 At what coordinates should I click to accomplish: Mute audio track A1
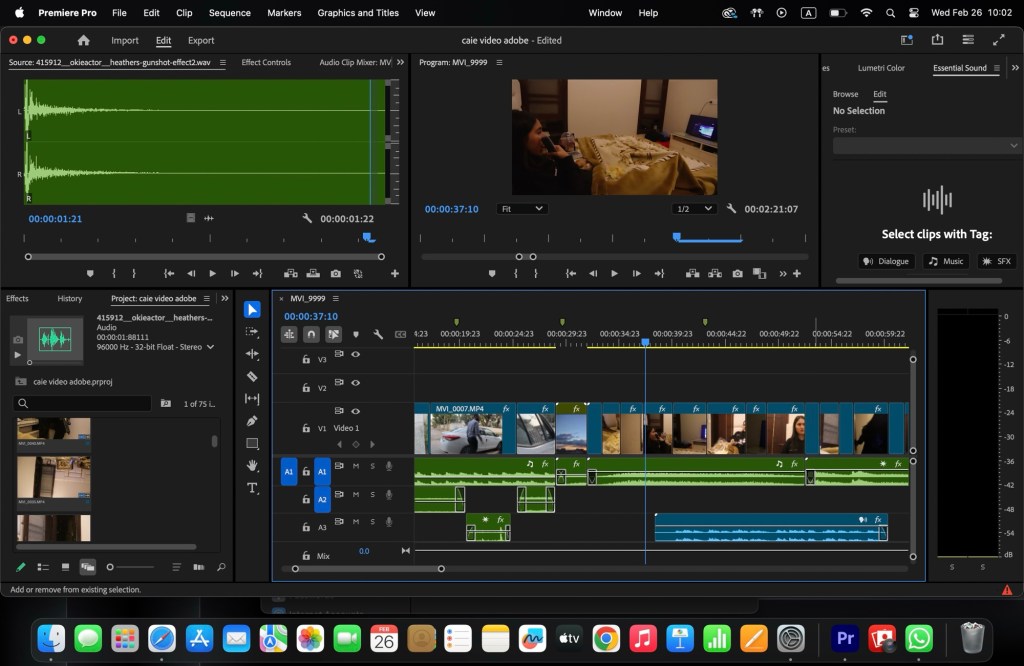[x=355, y=466]
